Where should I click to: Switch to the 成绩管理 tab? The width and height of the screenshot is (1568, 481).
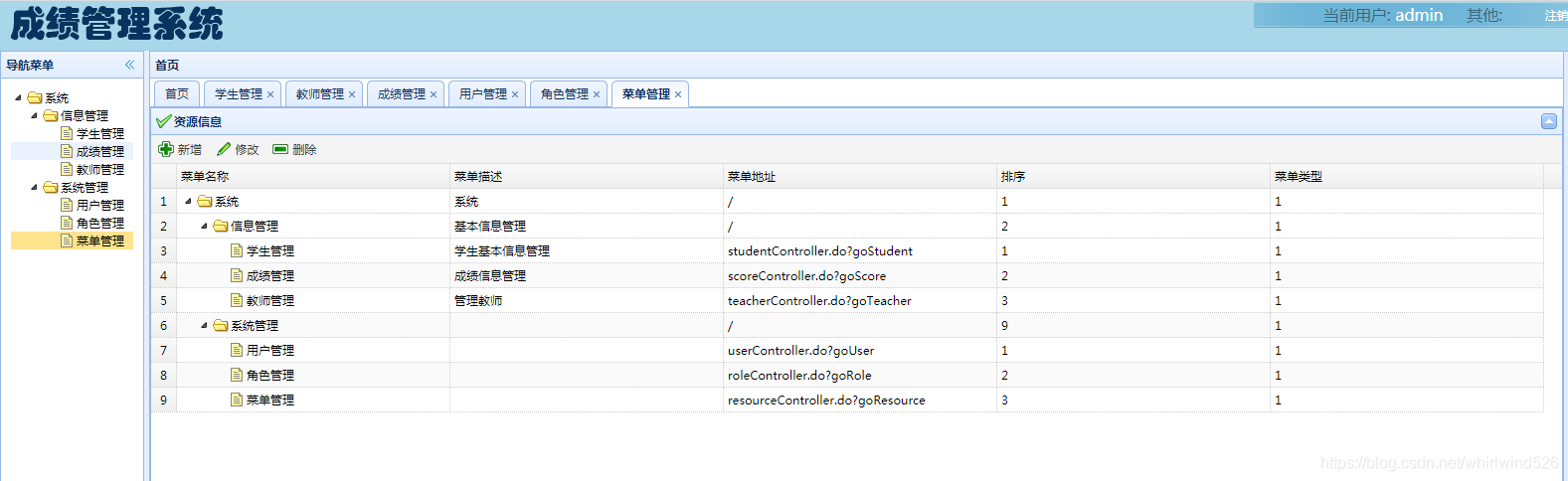click(x=401, y=93)
